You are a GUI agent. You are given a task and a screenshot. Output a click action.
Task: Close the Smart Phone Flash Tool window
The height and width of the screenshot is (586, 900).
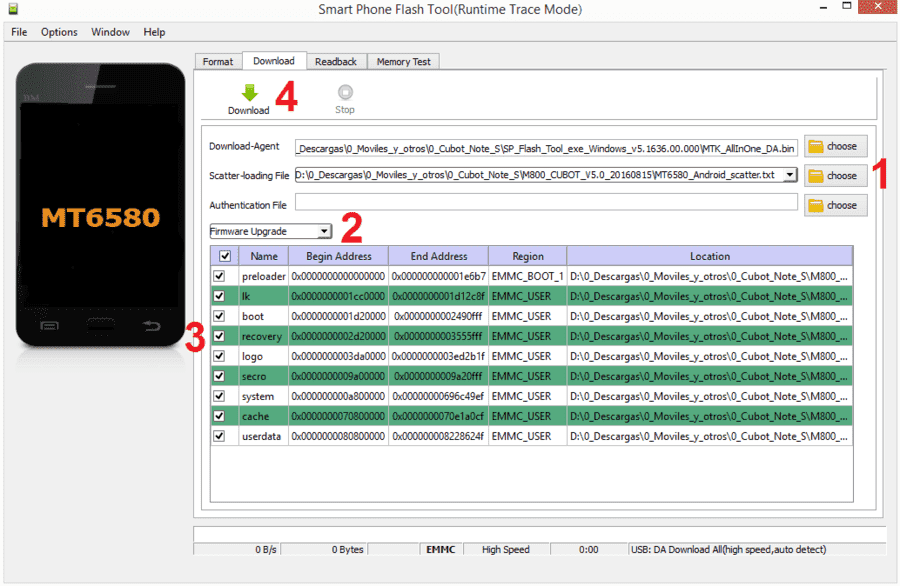(878, 7)
